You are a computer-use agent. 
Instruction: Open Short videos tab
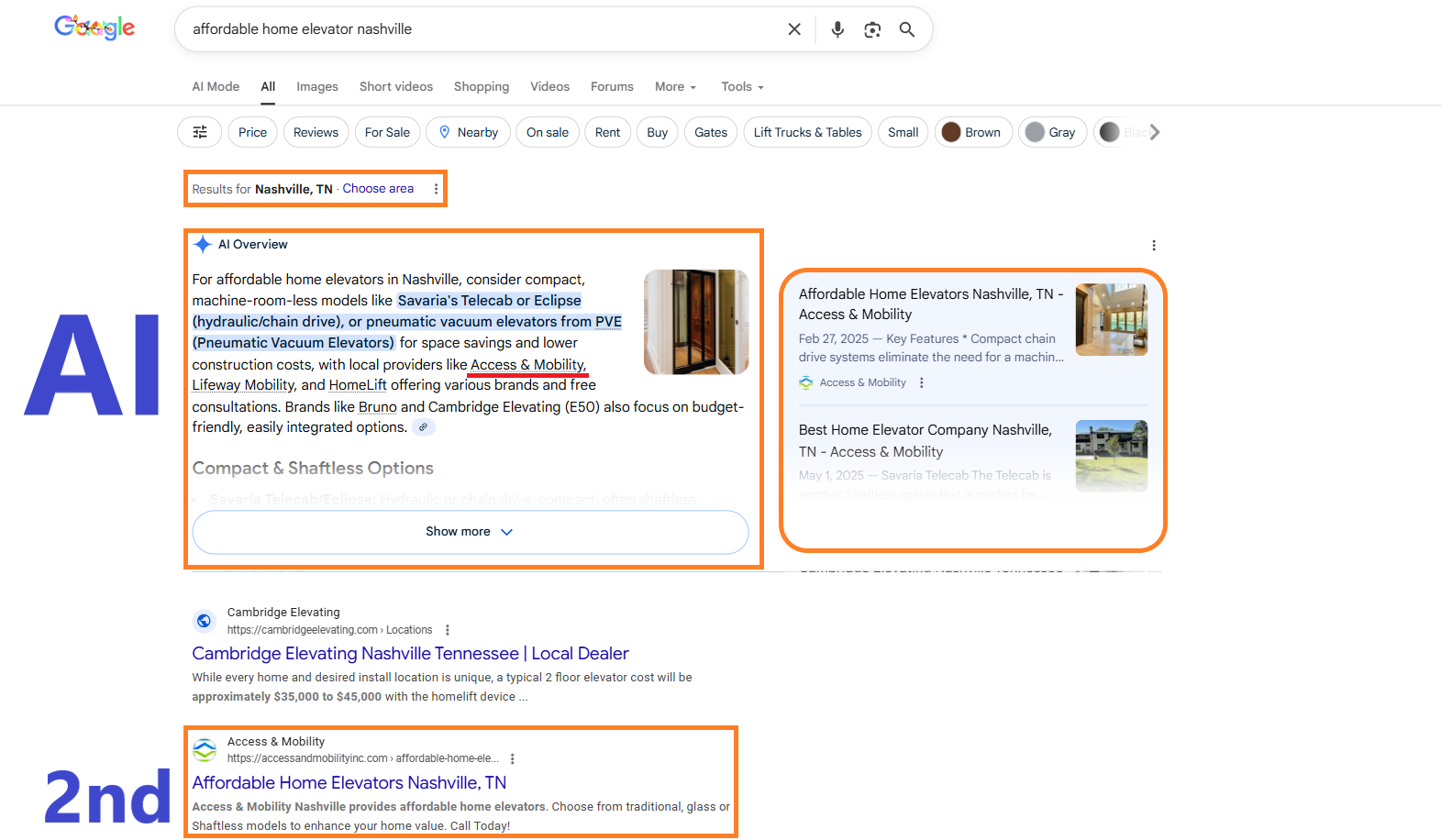tap(396, 86)
